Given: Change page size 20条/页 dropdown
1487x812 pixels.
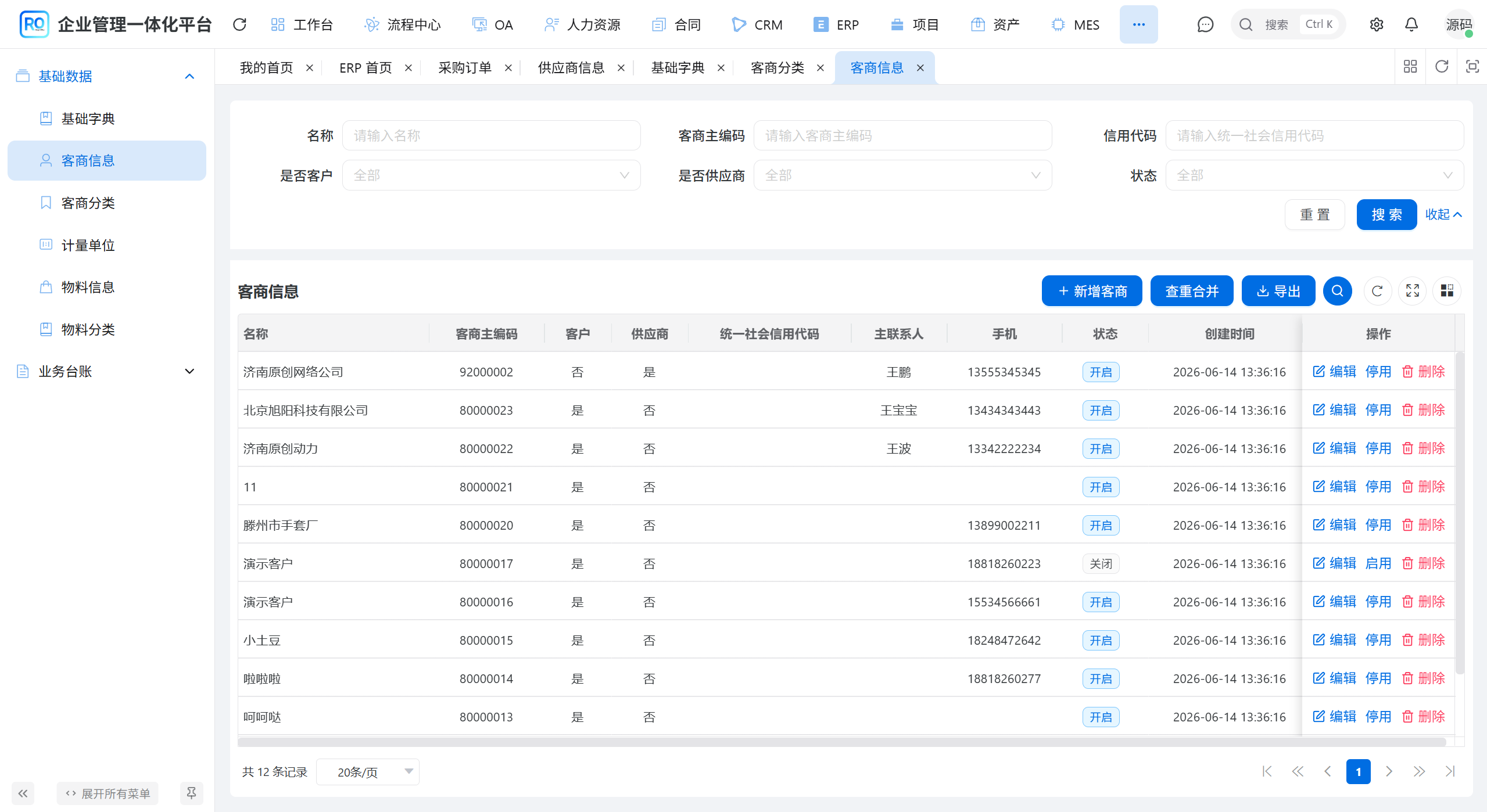Looking at the screenshot, I should point(367,772).
